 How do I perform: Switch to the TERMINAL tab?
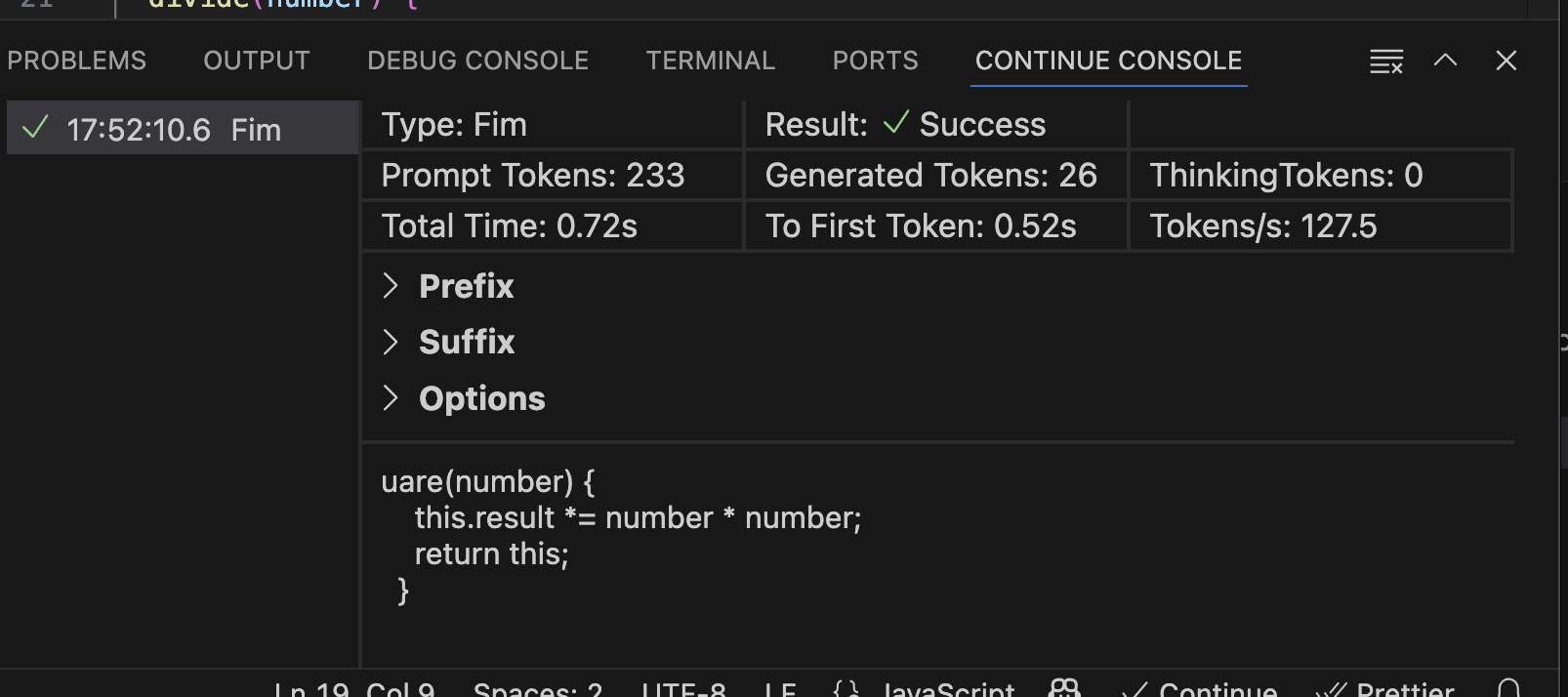point(710,60)
